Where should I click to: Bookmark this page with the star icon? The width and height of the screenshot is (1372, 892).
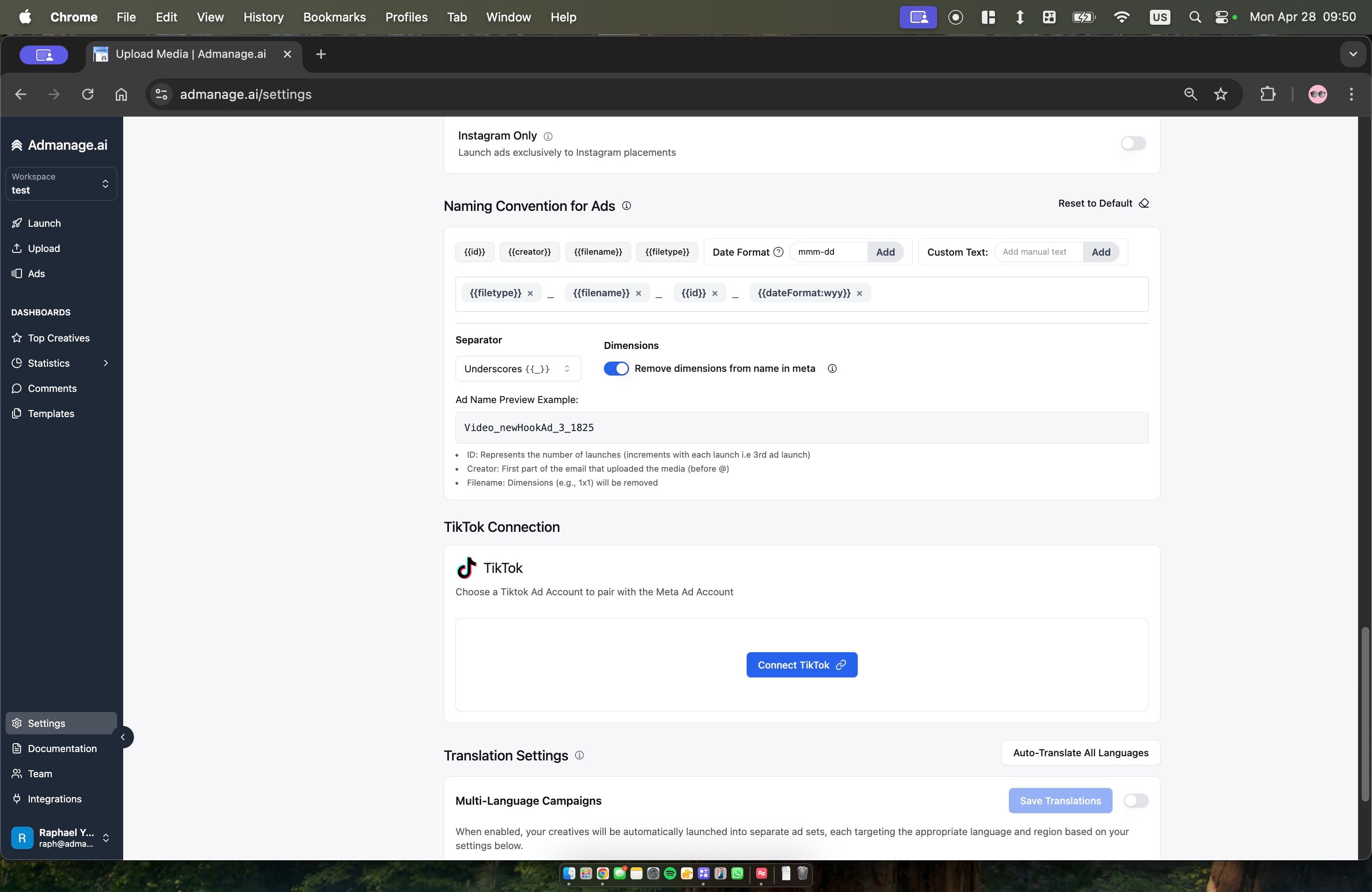pyautogui.click(x=1220, y=94)
